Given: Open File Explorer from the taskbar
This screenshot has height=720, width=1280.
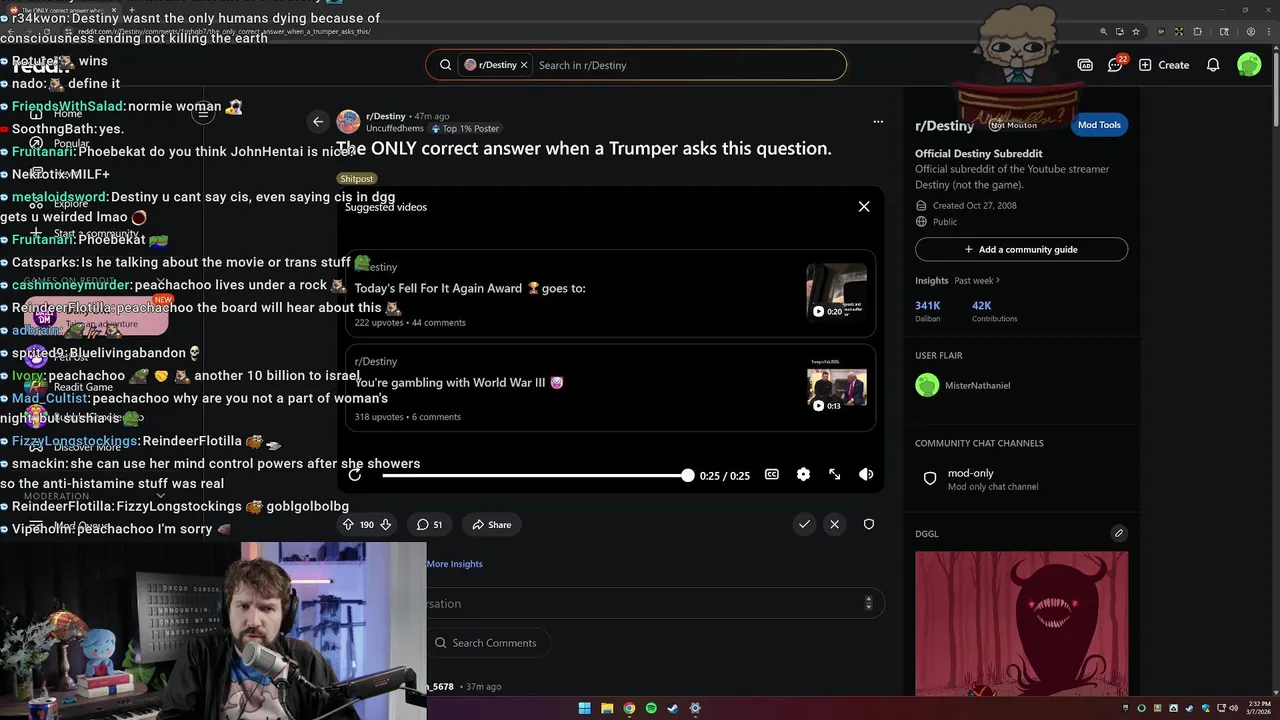Looking at the screenshot, I should tap(607, 708).
